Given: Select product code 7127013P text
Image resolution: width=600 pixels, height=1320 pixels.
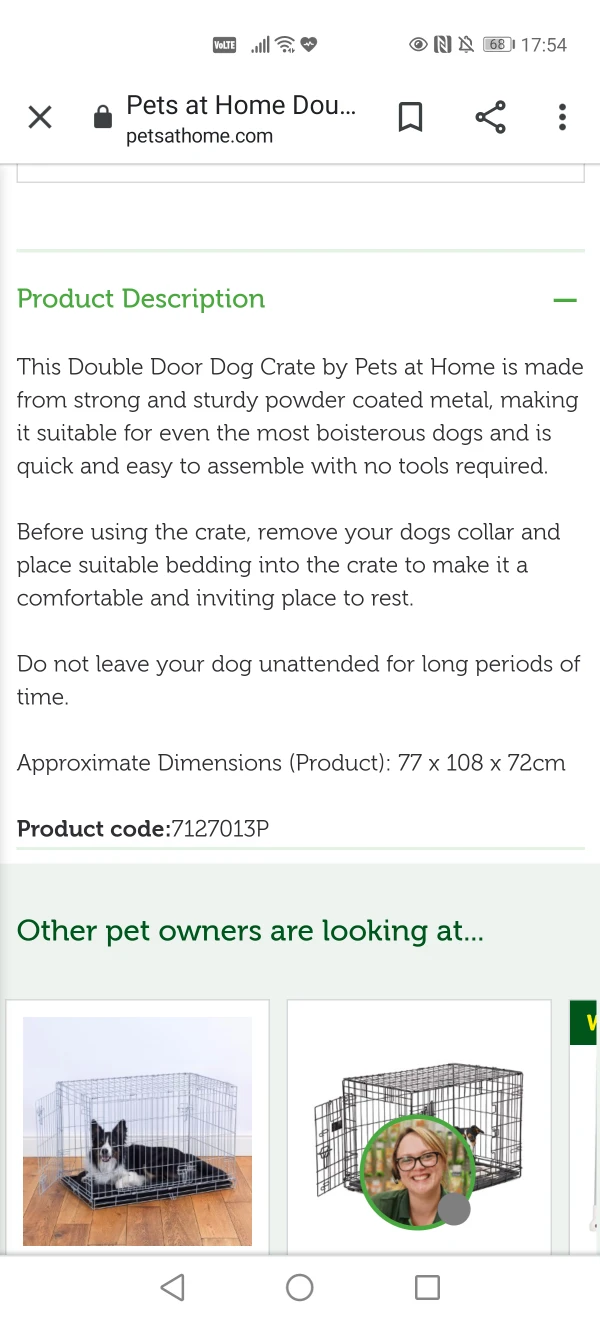Looking at the screenshot, I should [220, 829].
